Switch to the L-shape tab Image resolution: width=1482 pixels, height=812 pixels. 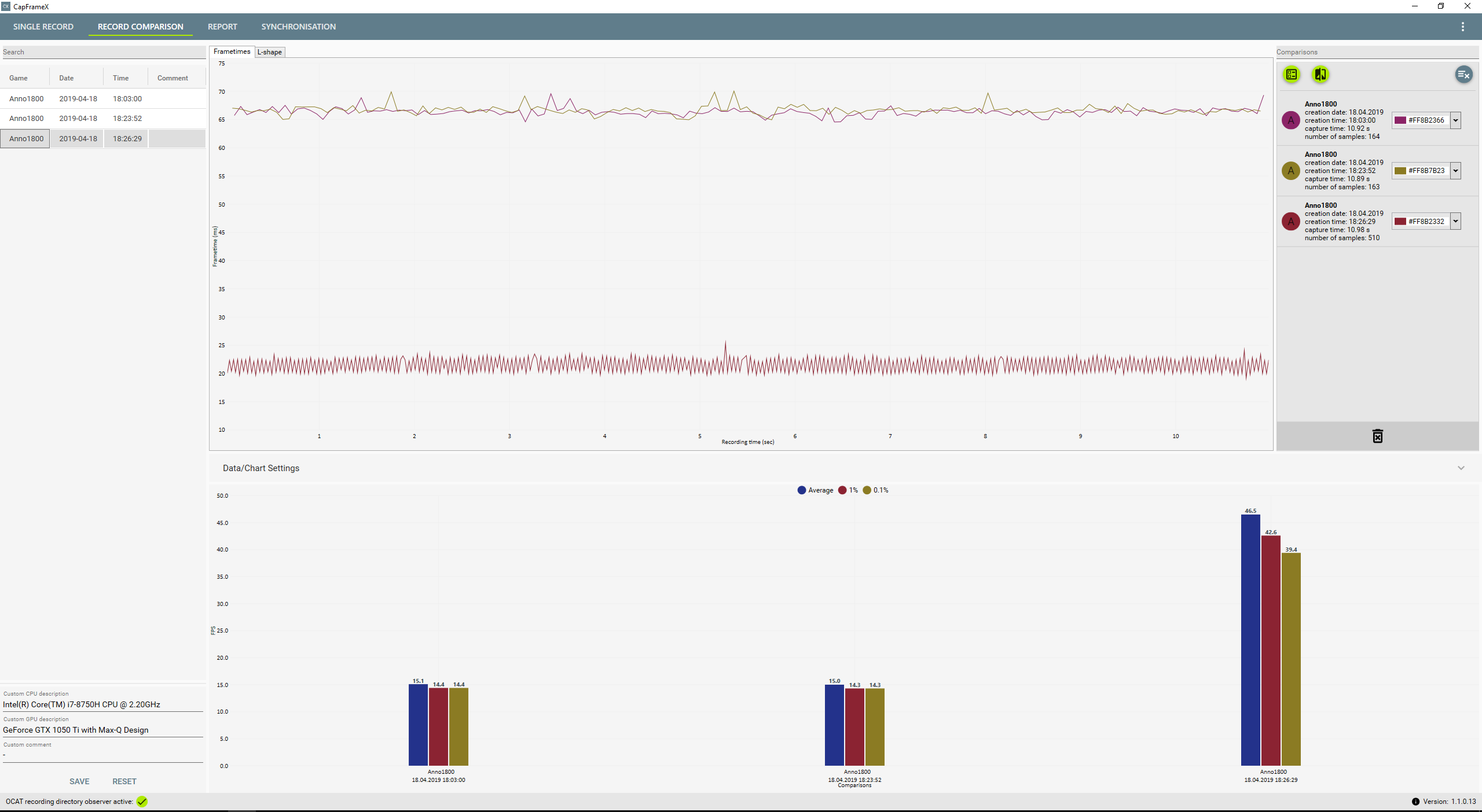tap(270, 52)
